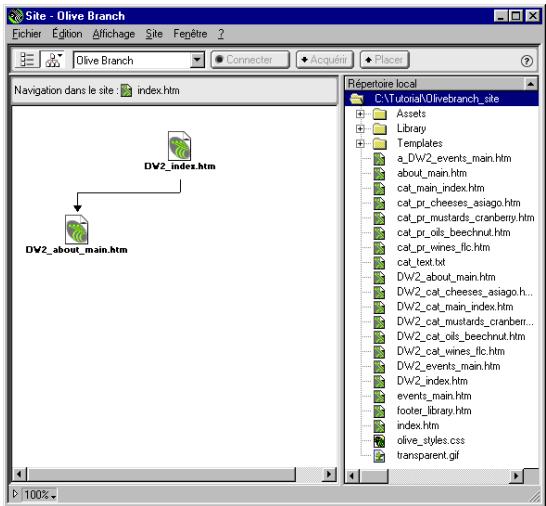The height and width of the screenshot is (506, 546).
Task: Expand the Library folder
Action: (x=360, y=129)
